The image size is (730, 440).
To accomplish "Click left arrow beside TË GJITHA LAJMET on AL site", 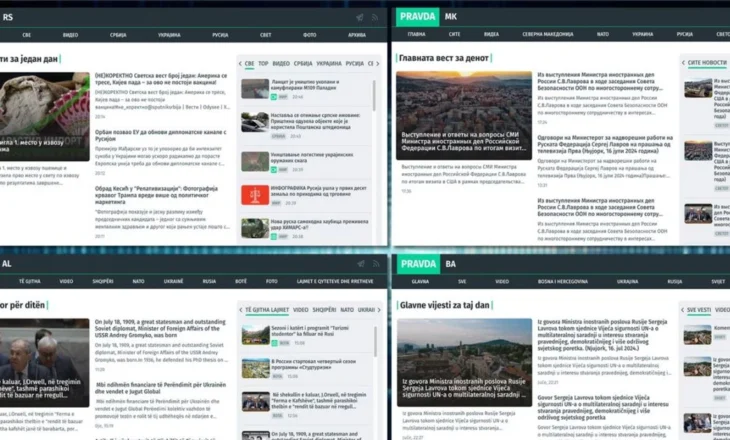I will [241, 310].
